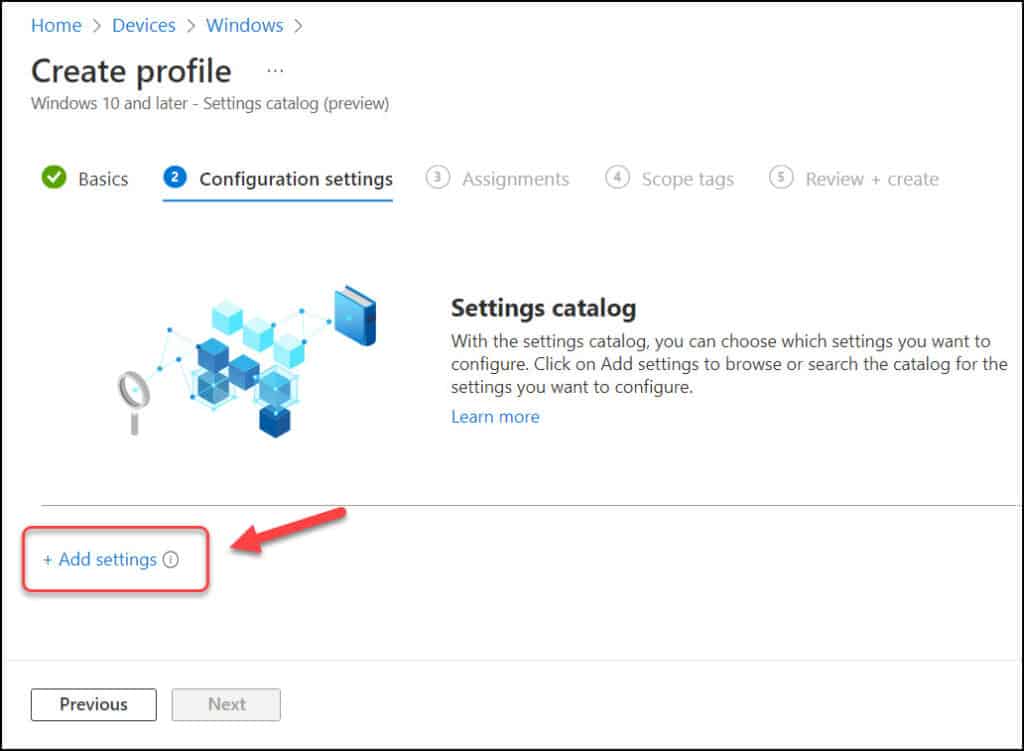The image size is (1024, 751).
Task: Go to the Home breadcrumb link
Action: [x=56, y=25]
